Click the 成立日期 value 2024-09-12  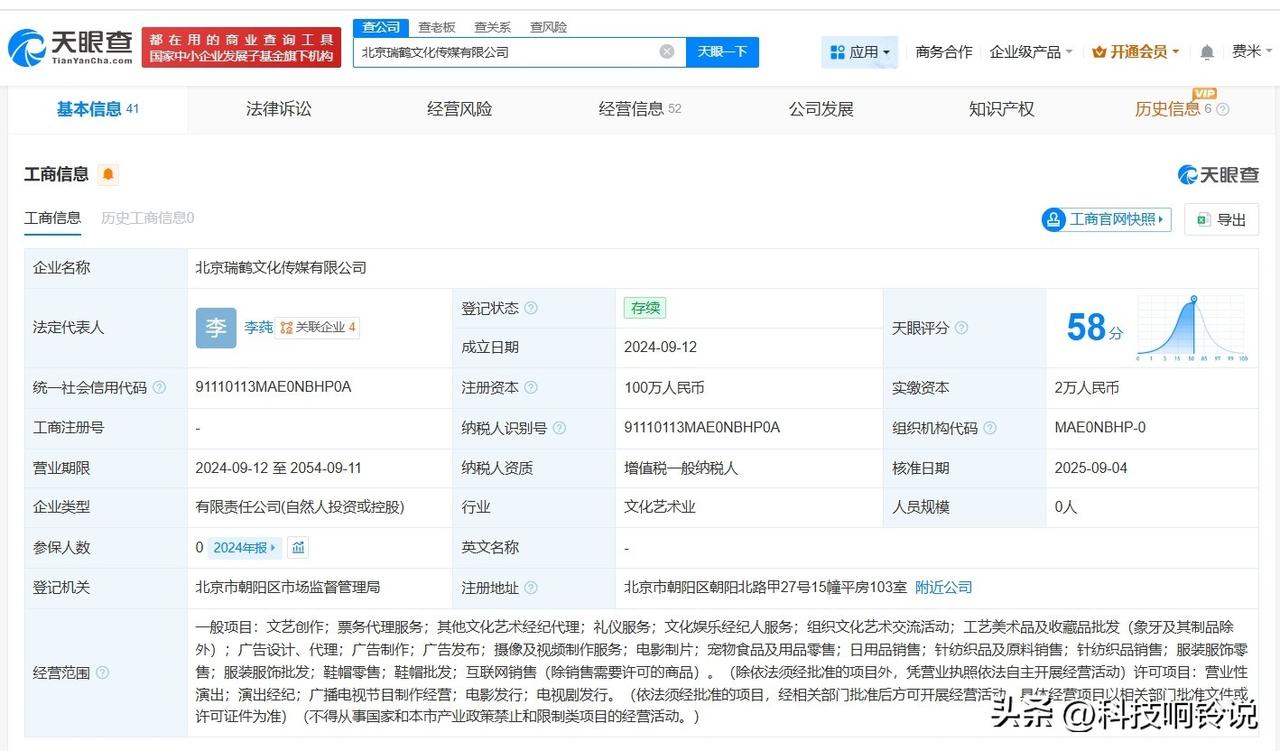[x=661, y=347]
